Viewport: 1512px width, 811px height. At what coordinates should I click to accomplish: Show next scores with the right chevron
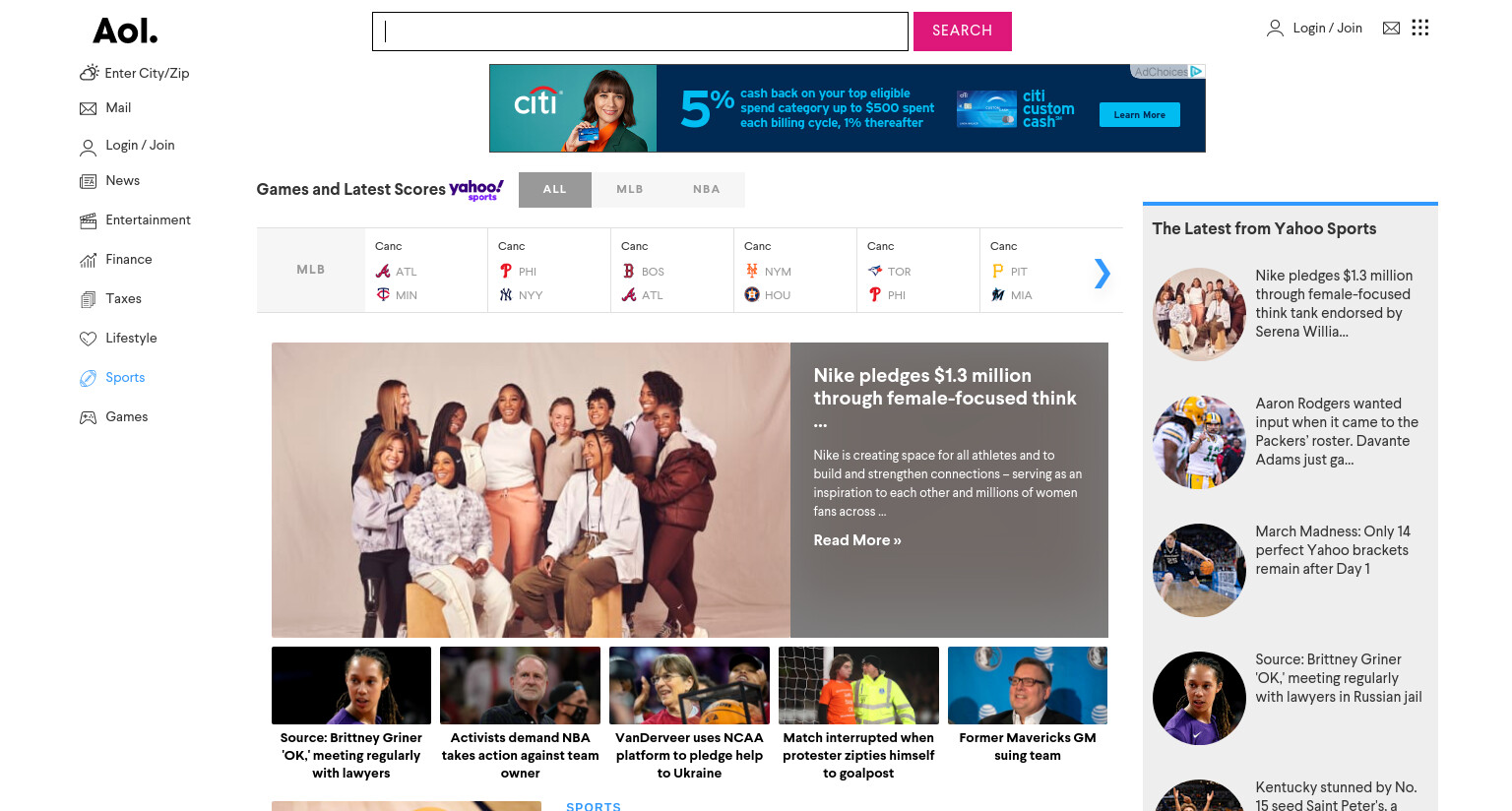[x=1102, y=273]
